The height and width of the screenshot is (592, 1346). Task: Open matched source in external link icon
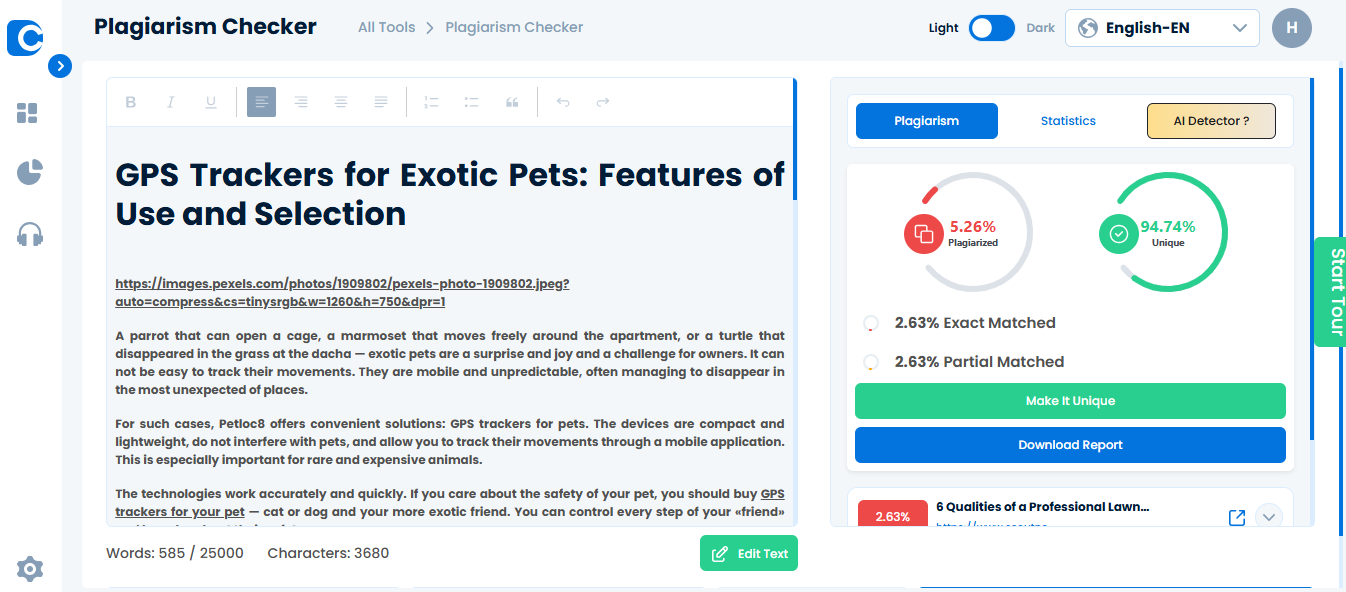[1237, 517]
